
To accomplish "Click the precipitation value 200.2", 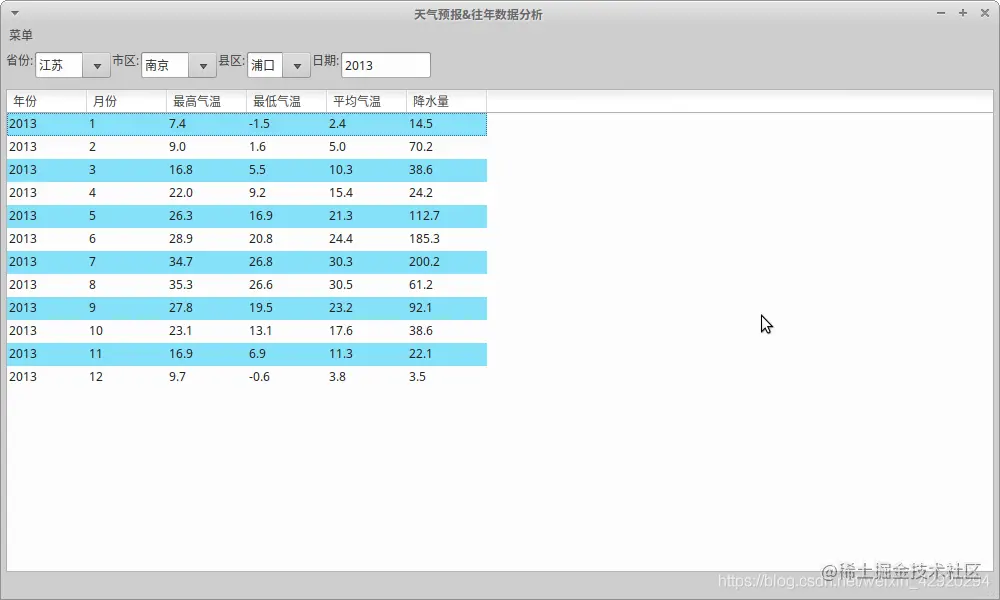I will coord(424,261).
